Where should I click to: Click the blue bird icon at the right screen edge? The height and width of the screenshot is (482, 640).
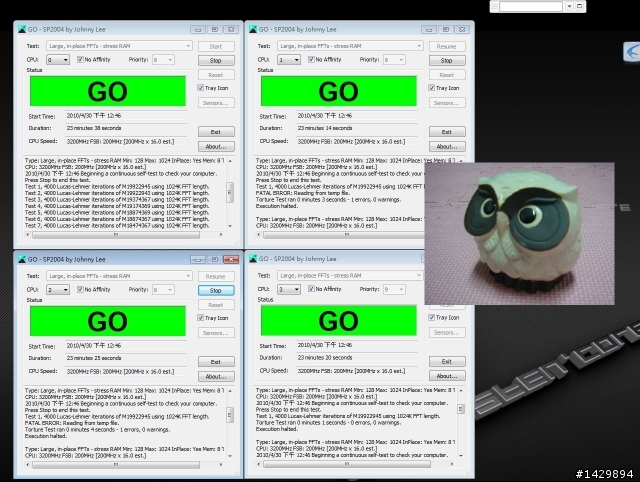click(631, 52)
